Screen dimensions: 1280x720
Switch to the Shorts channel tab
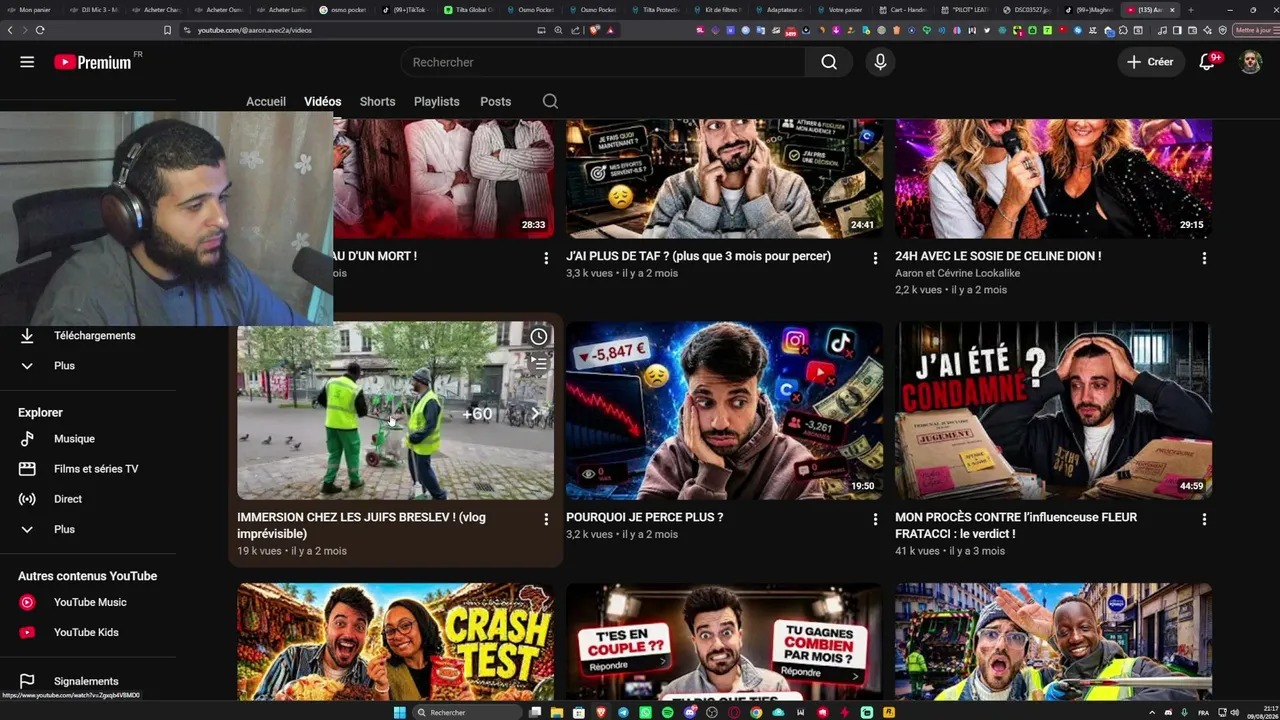(377, 101)
